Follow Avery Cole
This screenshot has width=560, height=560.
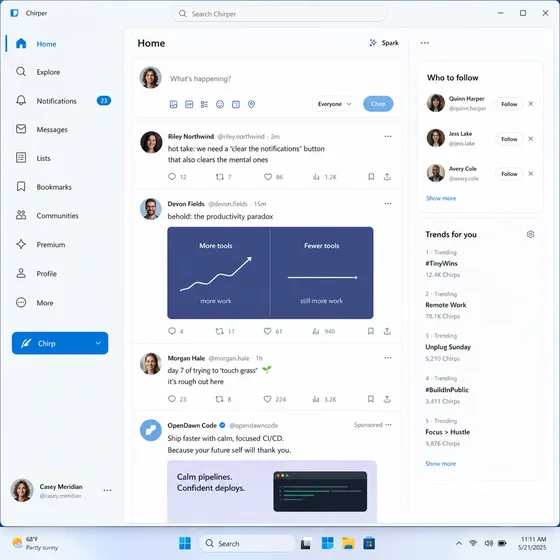pyautogui.click(x=509, y=174)
